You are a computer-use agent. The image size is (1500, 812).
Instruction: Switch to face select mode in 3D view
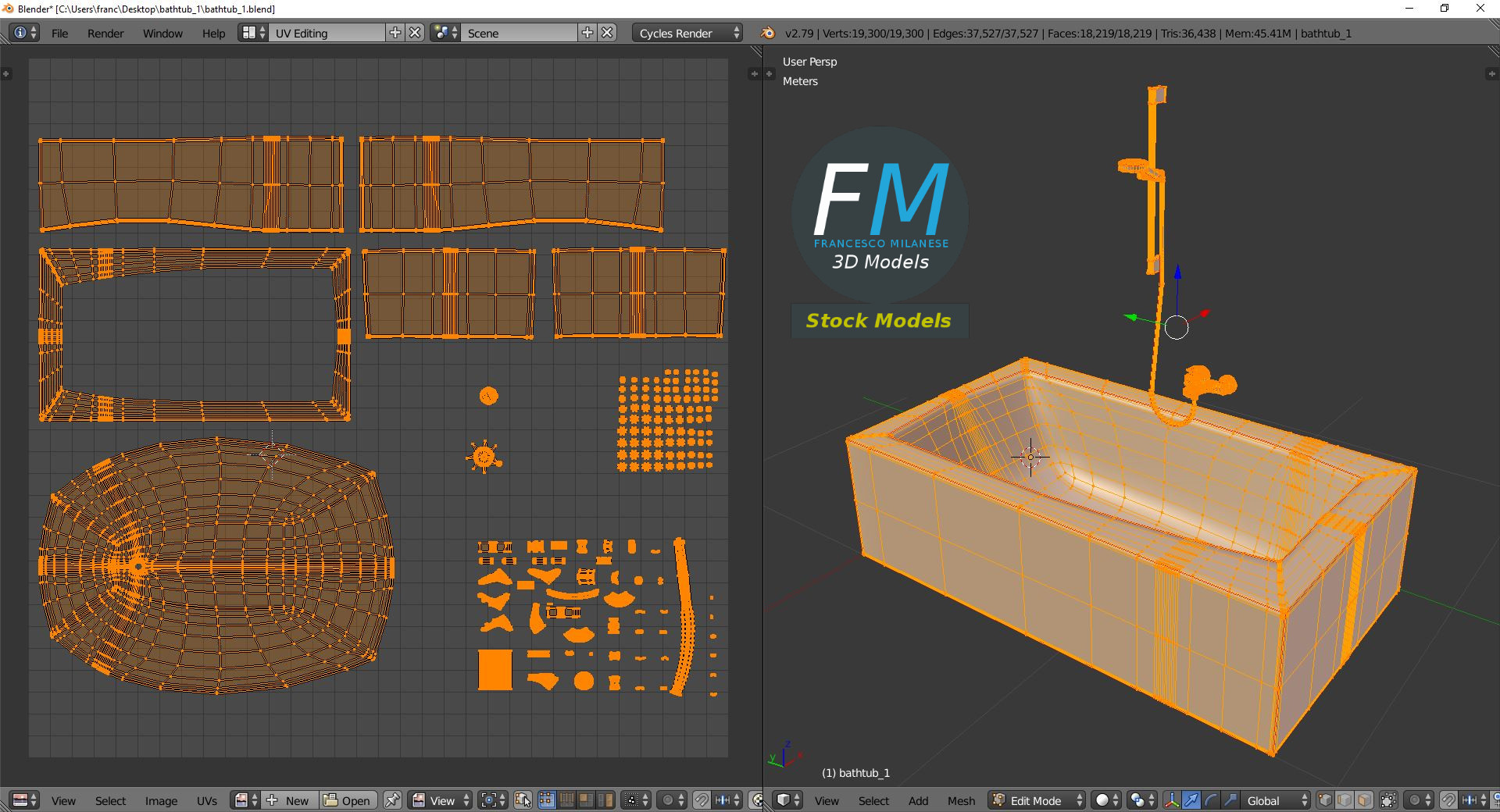[1363, 800]
